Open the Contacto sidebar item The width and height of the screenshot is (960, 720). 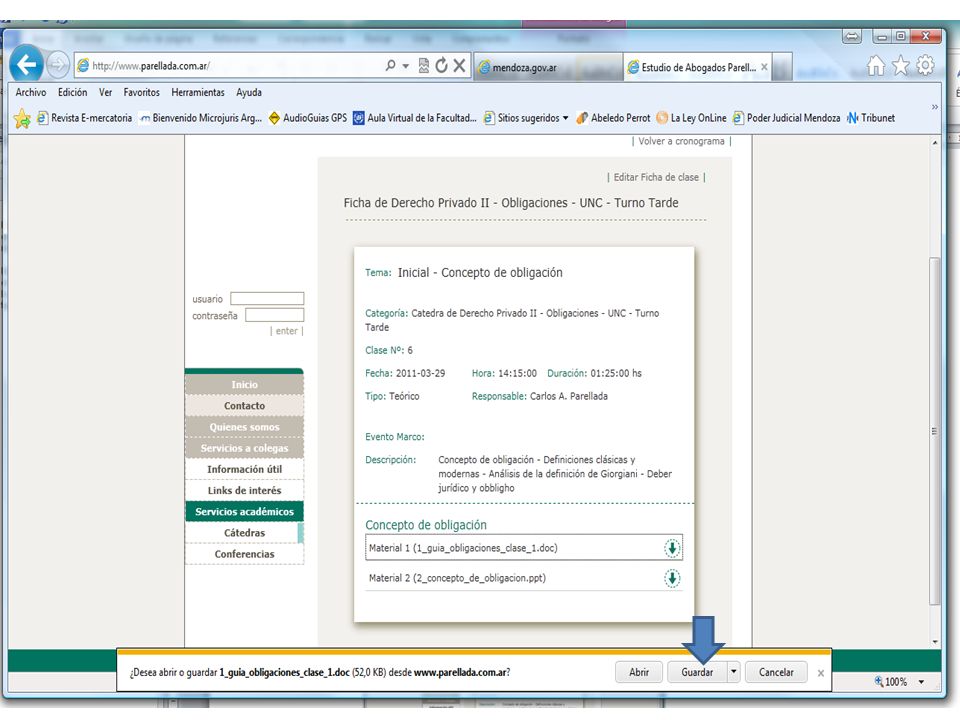[244, 406]
